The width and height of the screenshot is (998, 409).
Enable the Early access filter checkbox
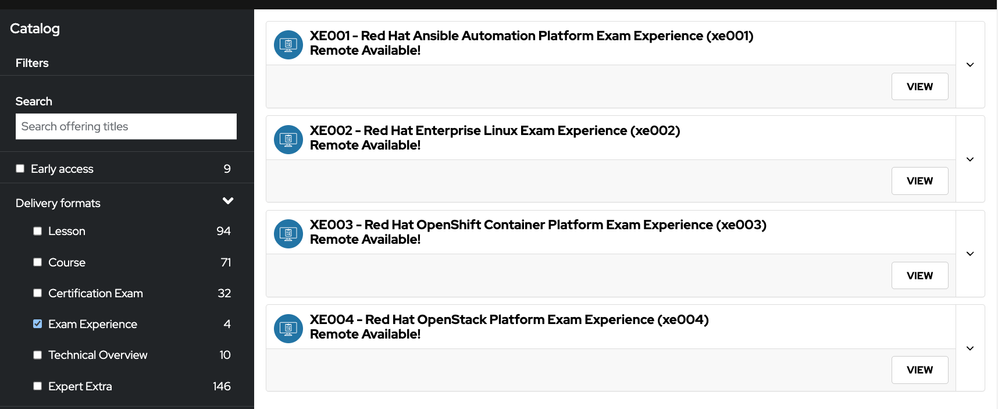[x=20, y=169]
